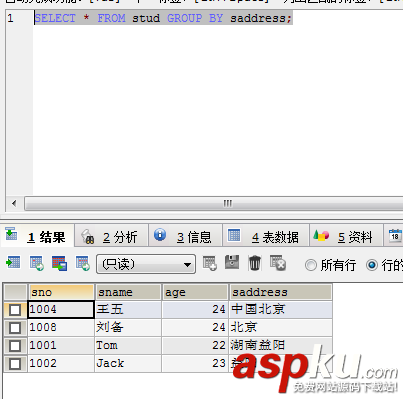Select the cell containing Jack
The image size is (403, 399).
point(128,363)
